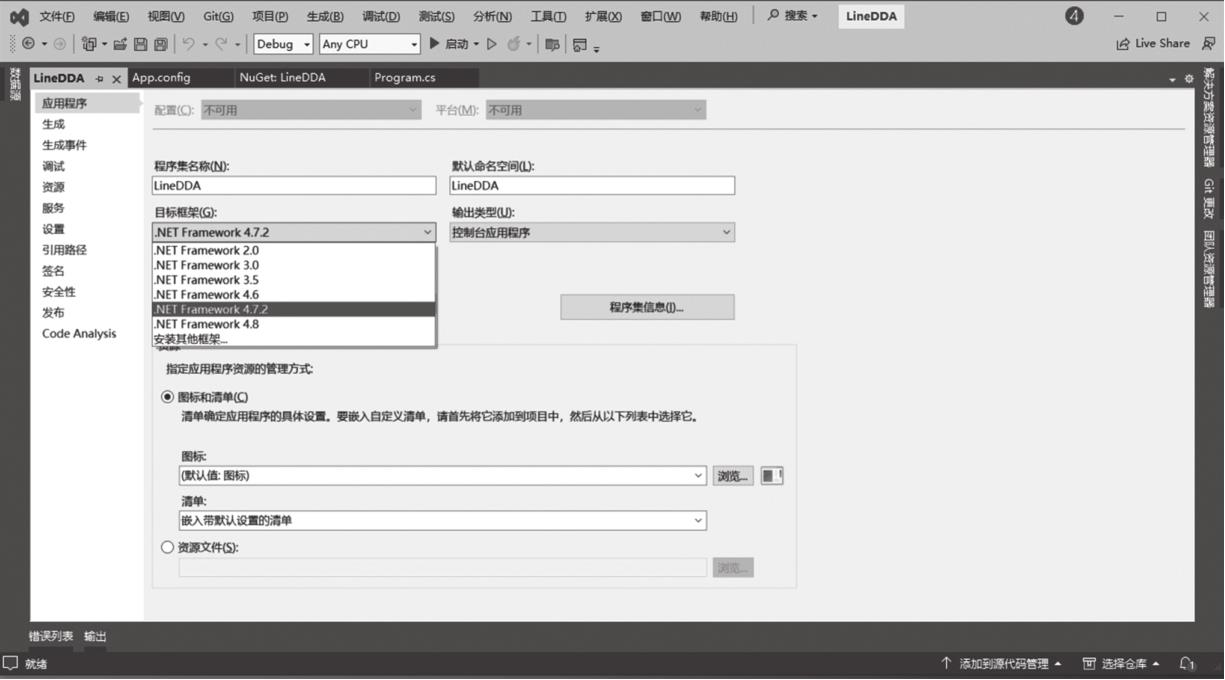This screenshot has height=680, width=1225.
Task: Open the 调试(D) menu
Action: point(381,16)
